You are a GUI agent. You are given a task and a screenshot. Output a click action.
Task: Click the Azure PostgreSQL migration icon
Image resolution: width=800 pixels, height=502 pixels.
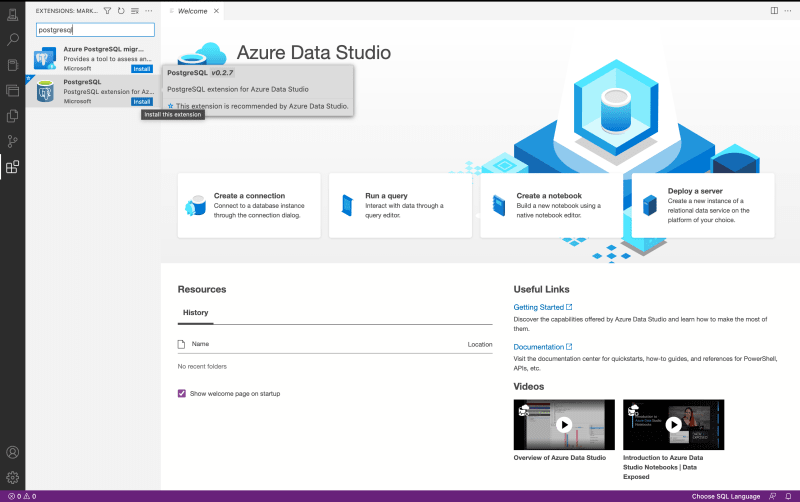click(45, 59)
